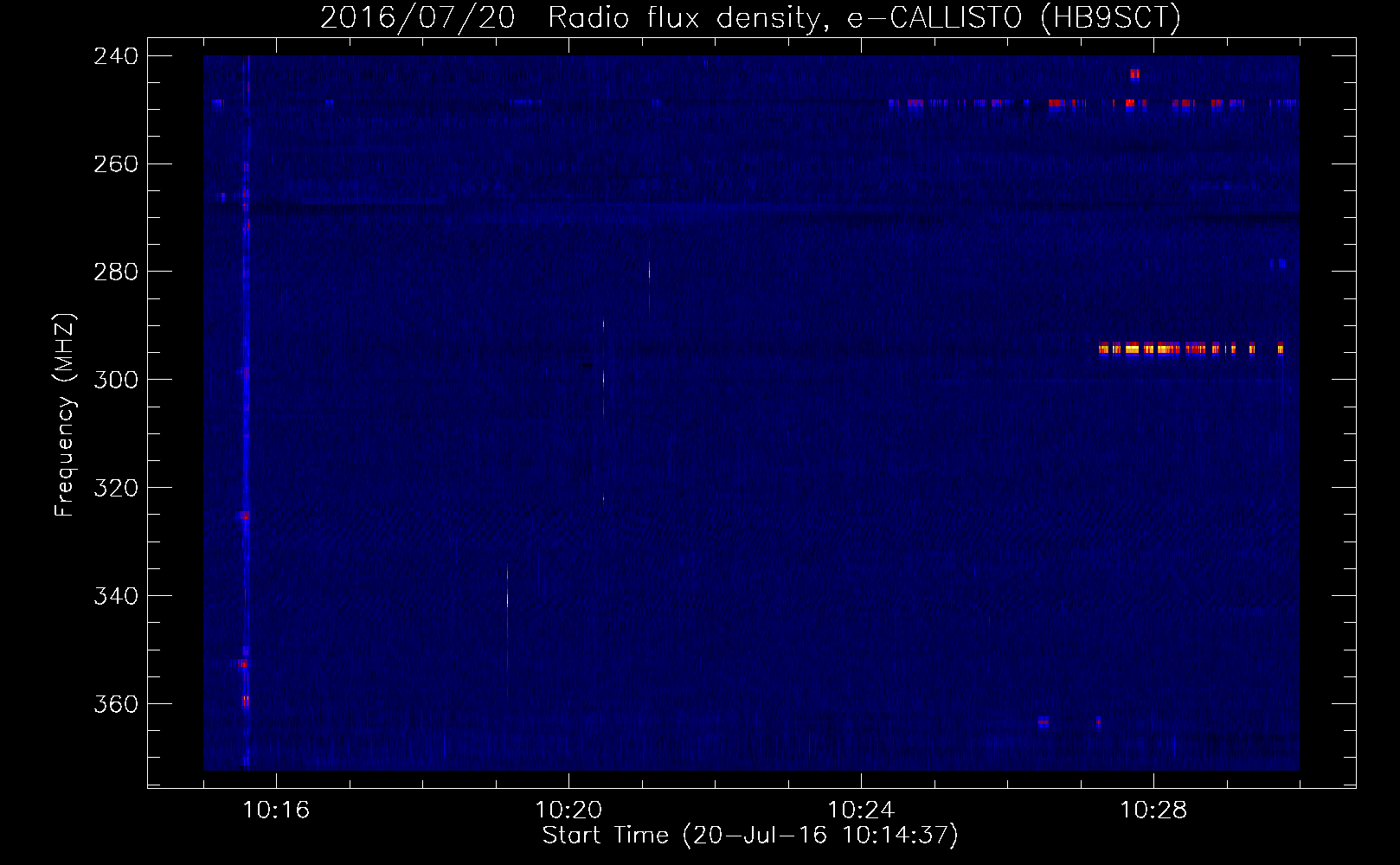This screenshot has width=1400, height=865.
Task: Click the 10:24 time tick label
Action: [861, 810]
